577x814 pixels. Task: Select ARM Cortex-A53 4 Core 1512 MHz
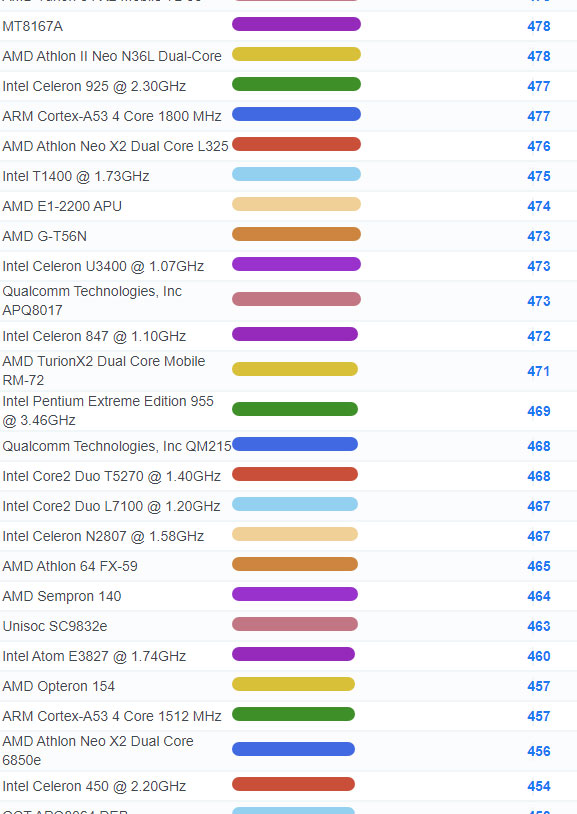pyautogui.click(x=112, y=716)
